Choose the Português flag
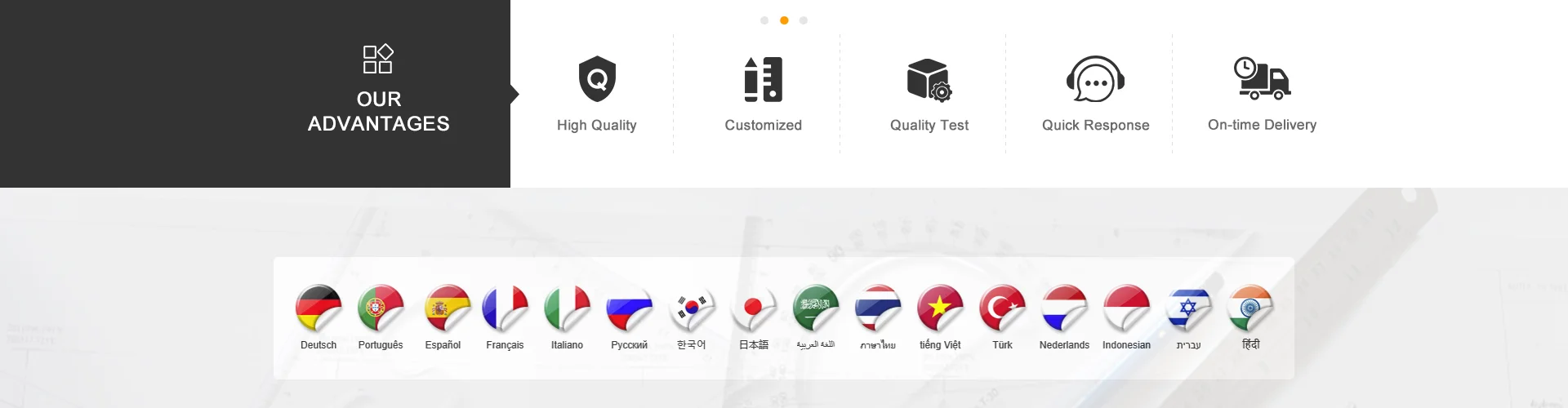Viewport: 1568px width, 408px height. coord(381,308)
